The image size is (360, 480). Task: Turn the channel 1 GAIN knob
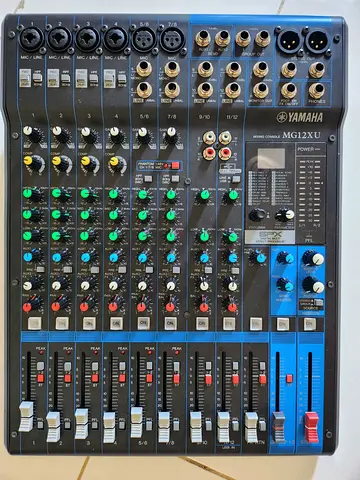pyautogui.click(x=28, y=131)
